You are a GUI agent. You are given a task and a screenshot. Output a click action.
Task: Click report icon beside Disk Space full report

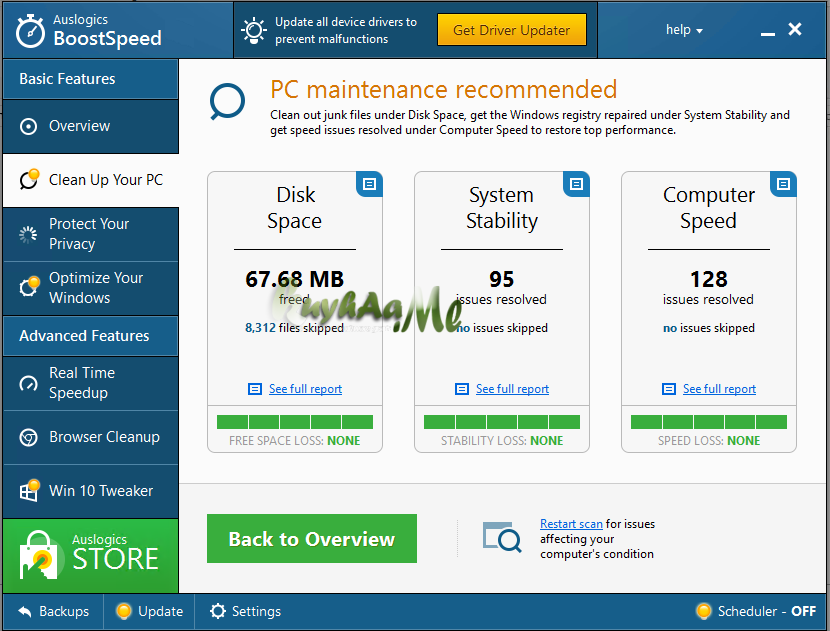(x=255, y=389)
